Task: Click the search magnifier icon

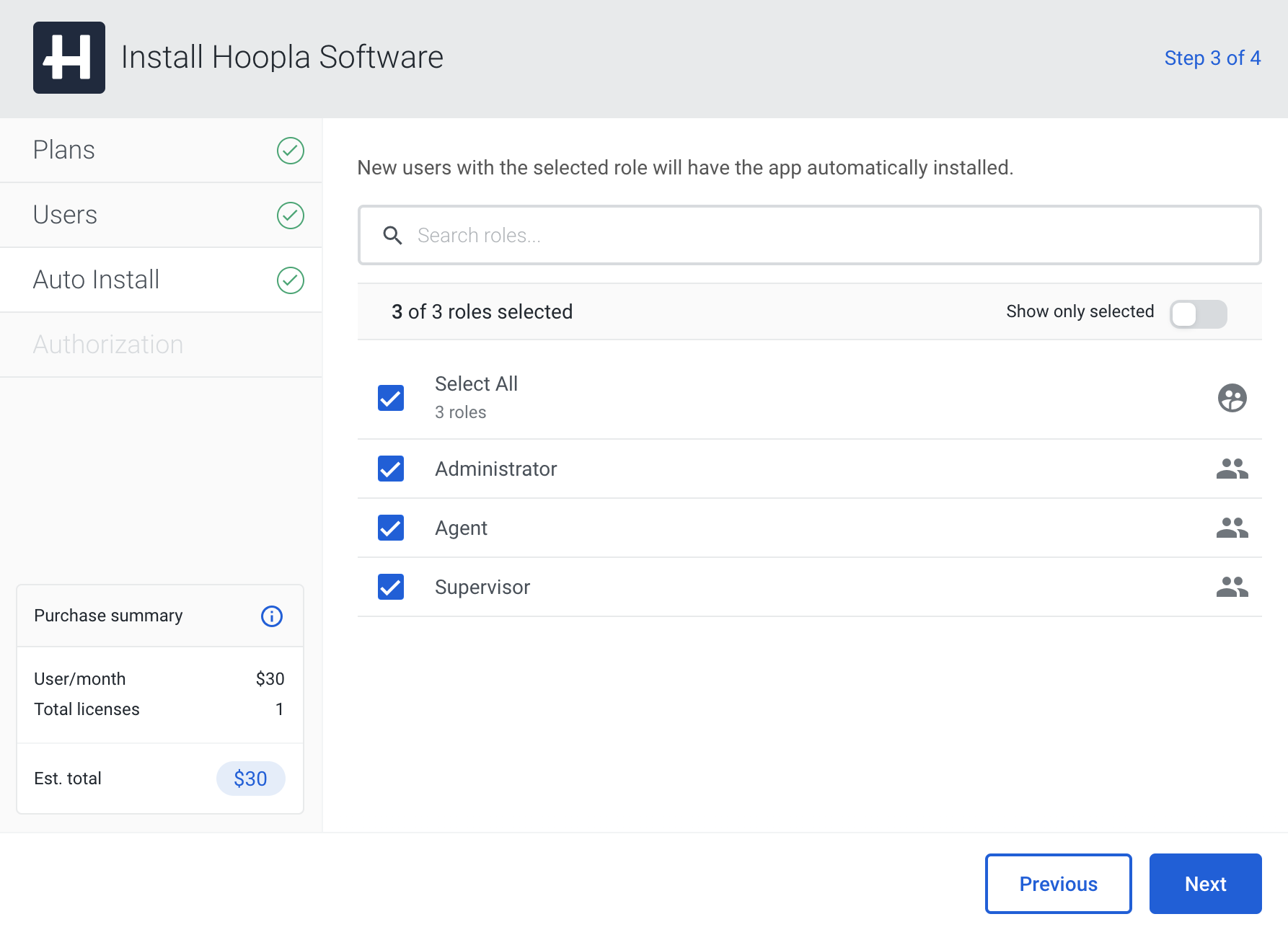Action: (x=393, y=235)
